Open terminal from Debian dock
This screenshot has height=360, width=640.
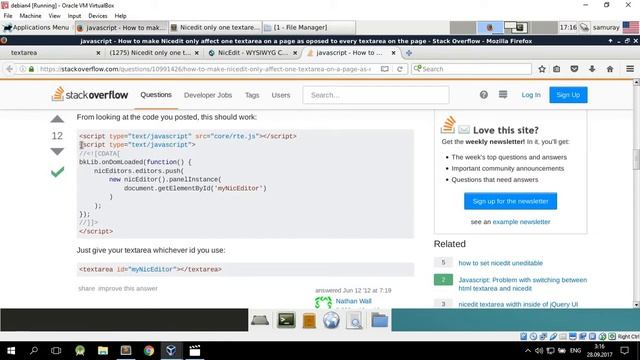286,320
